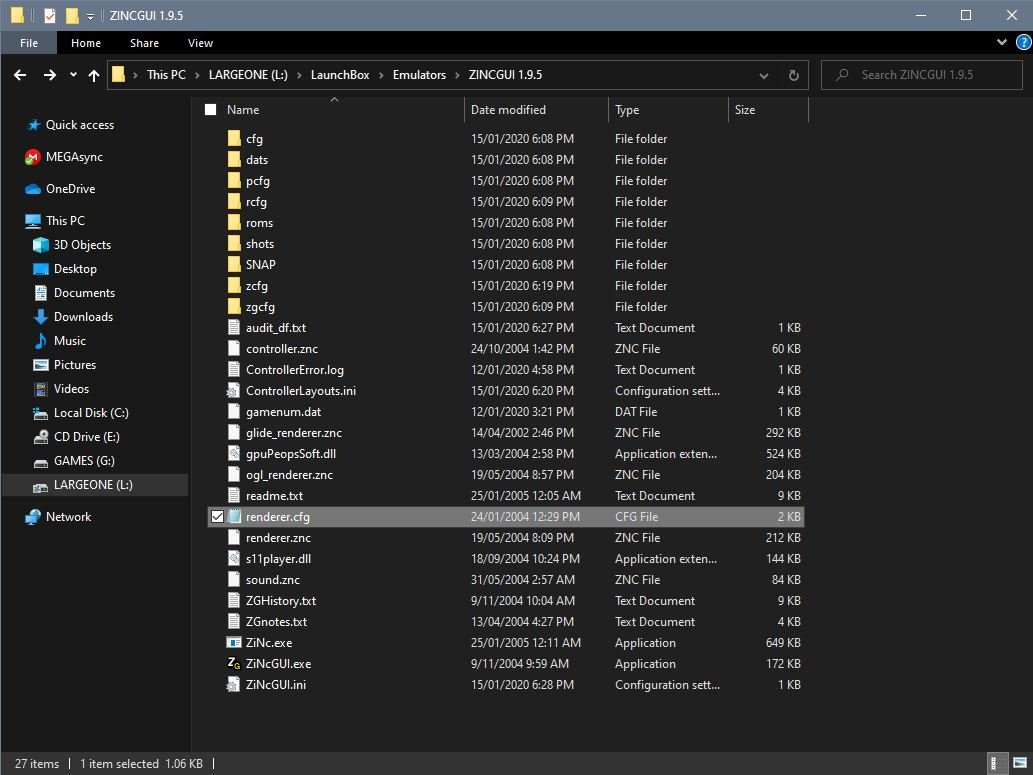Click the Search ZINCGUI 1.9.5 box
Image resolution: width=1033 pixels, height=775 pixels.
[922, 75]
